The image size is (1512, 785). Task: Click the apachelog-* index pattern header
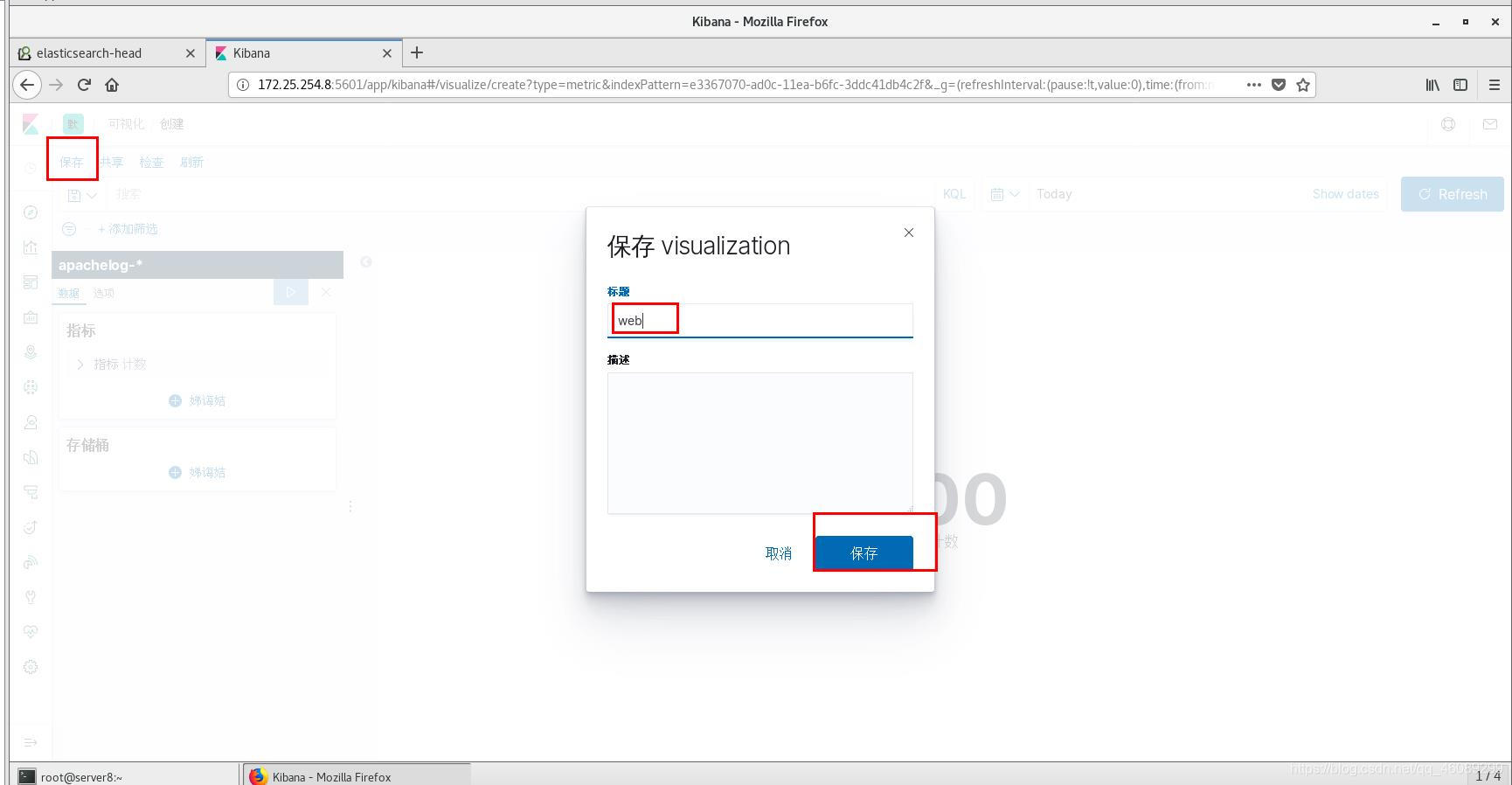[198, 265]
